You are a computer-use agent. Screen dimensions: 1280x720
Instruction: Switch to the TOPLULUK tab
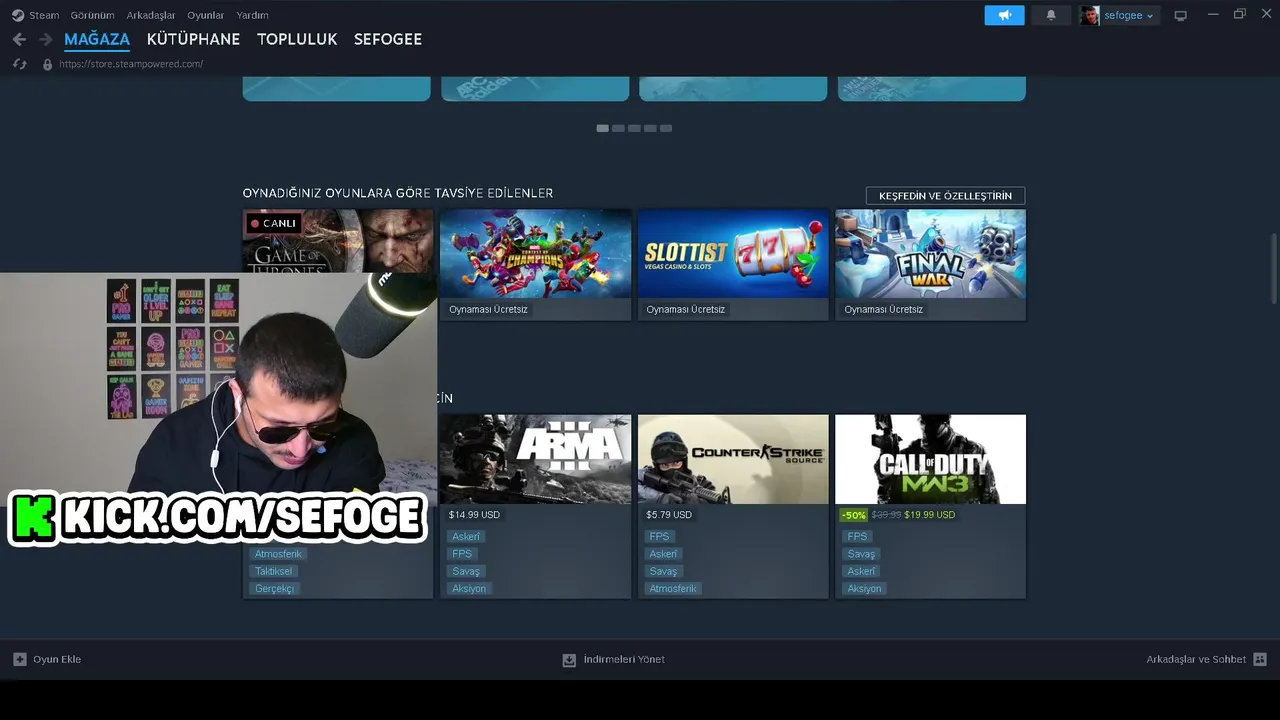(x=297, y=39)
